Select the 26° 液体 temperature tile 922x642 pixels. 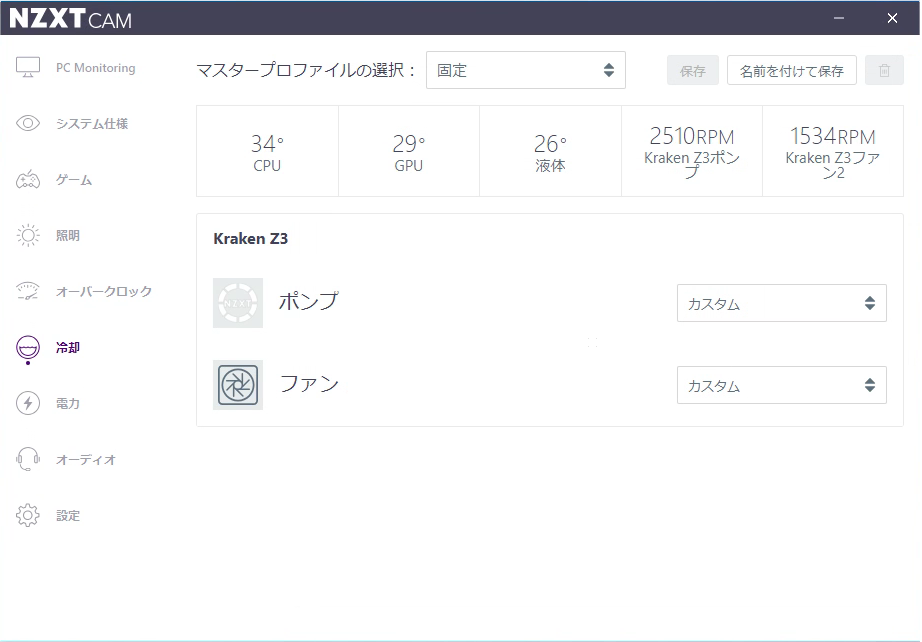coord(550,151)
